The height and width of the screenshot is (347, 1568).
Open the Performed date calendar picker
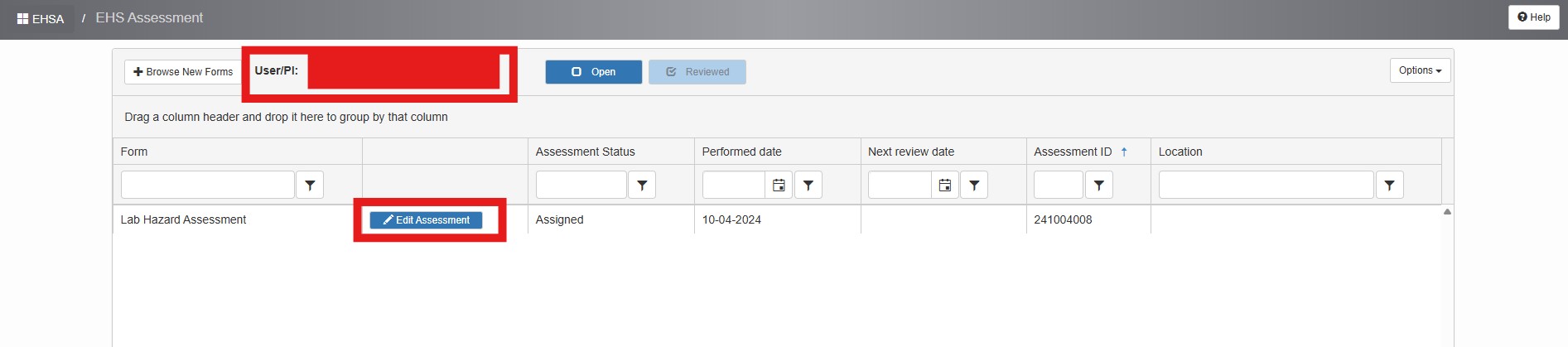coord(779,185)
